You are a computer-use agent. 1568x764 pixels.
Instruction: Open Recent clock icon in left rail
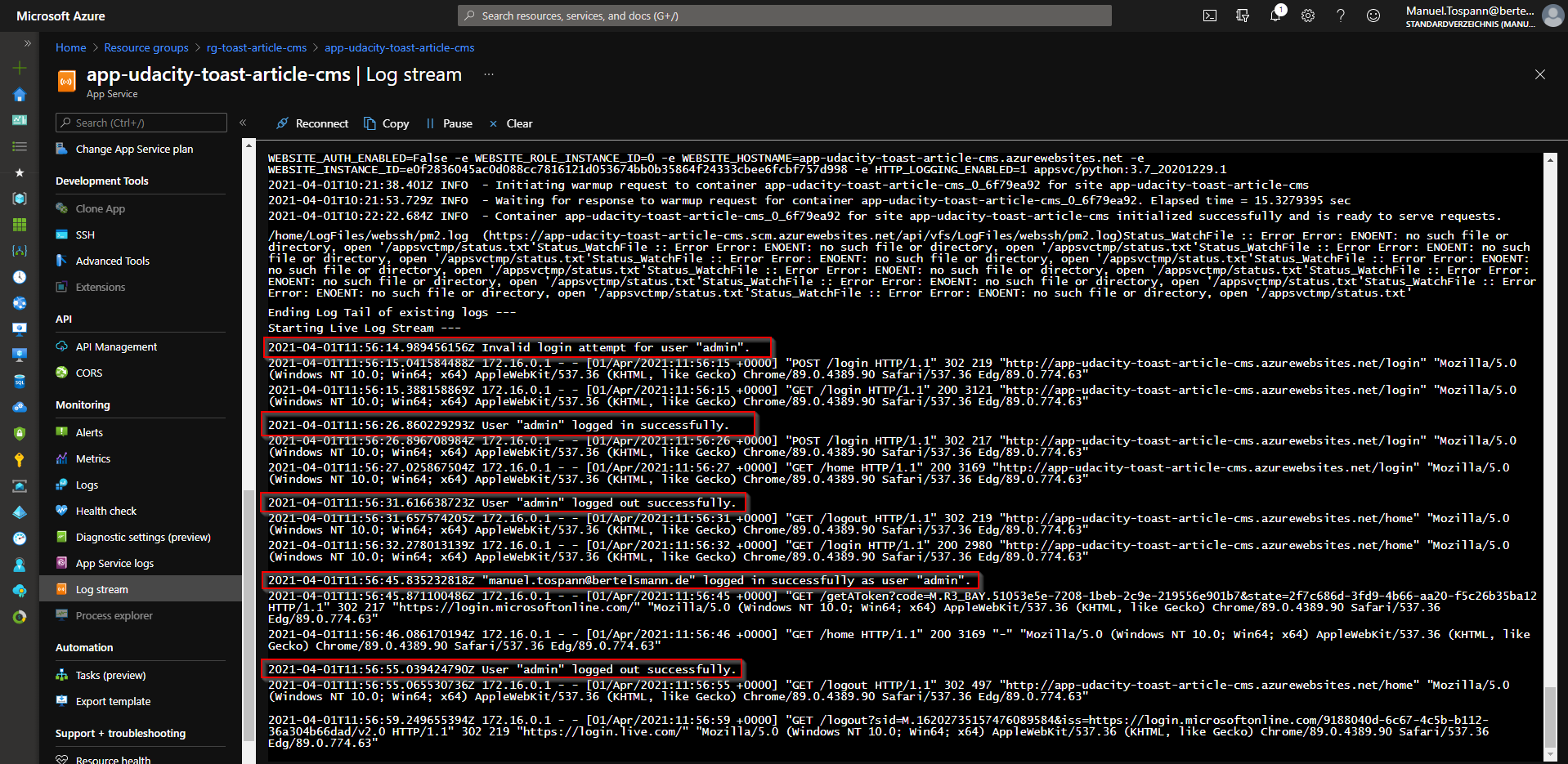tap(20, 277)
